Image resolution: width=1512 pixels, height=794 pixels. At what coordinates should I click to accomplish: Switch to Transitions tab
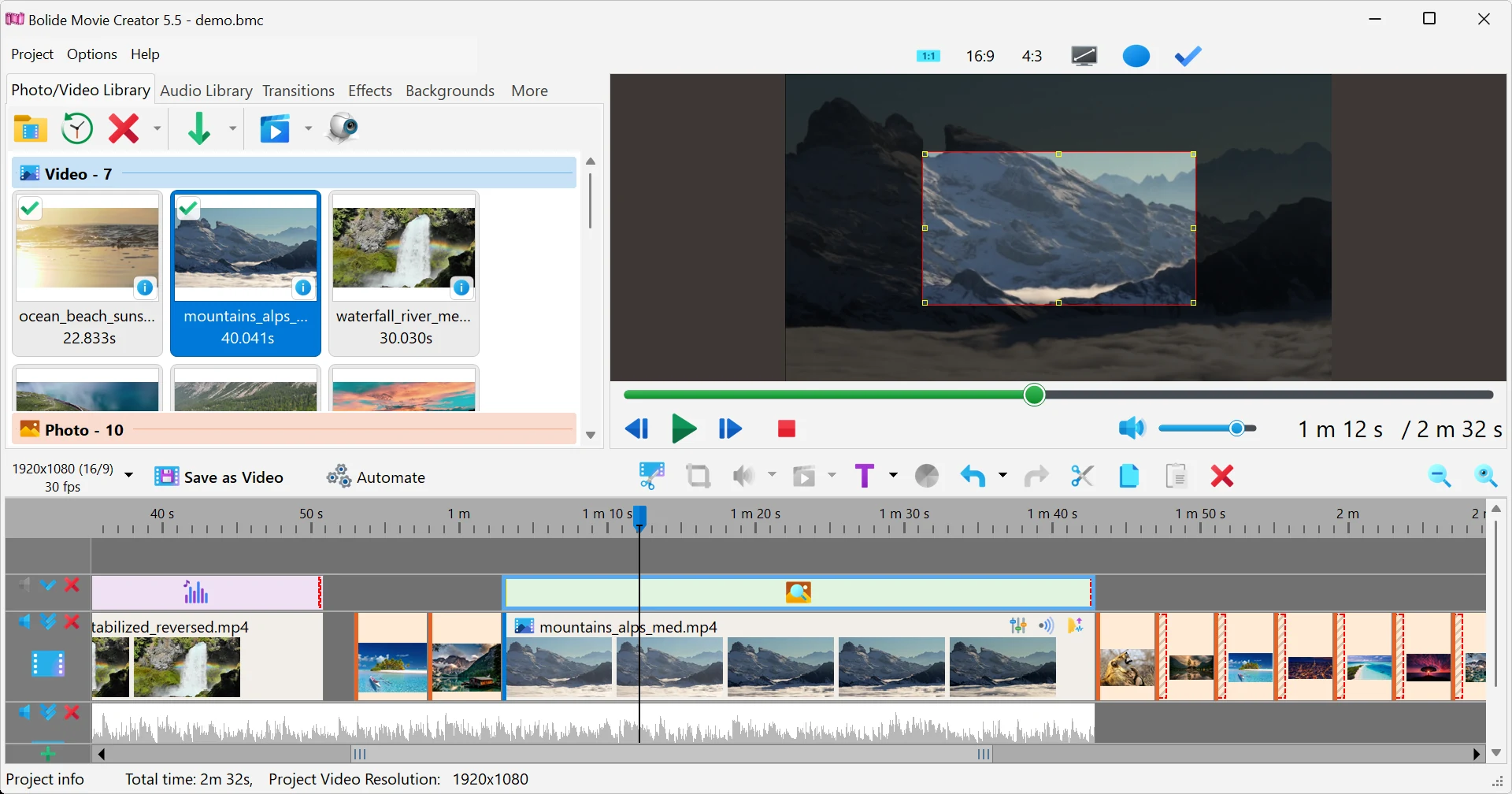pyautogui.click(x=298, y=91)
